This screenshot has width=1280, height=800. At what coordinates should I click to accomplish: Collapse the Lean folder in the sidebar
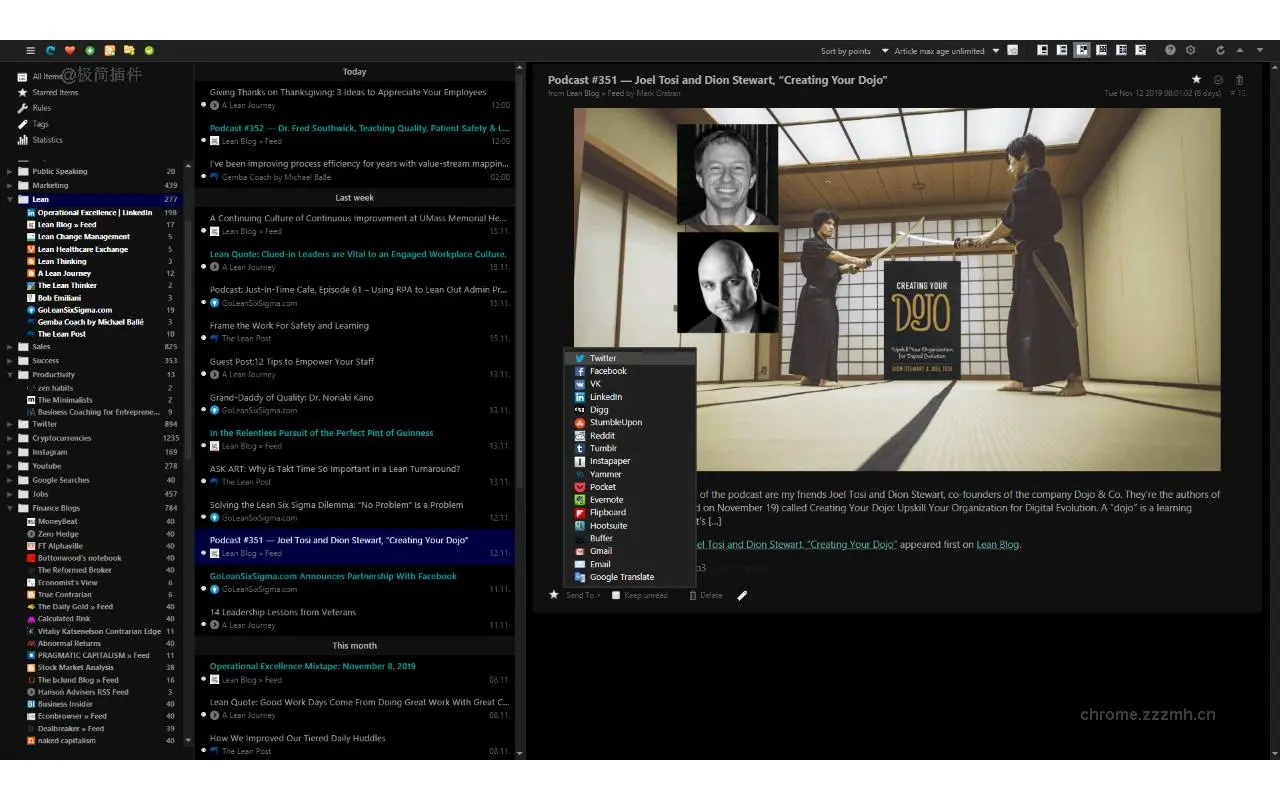click(x=10, y=199)
